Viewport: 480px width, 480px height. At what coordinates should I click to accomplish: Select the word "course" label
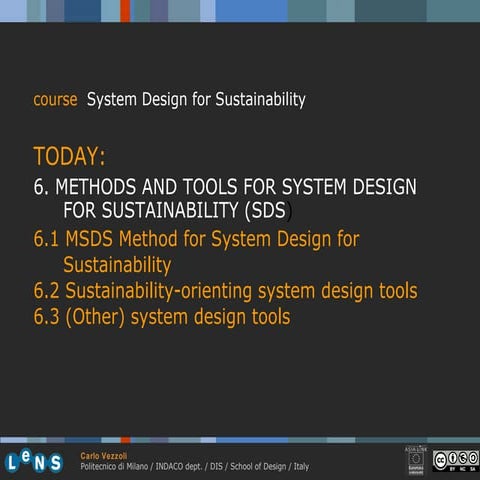pos(55,100)
